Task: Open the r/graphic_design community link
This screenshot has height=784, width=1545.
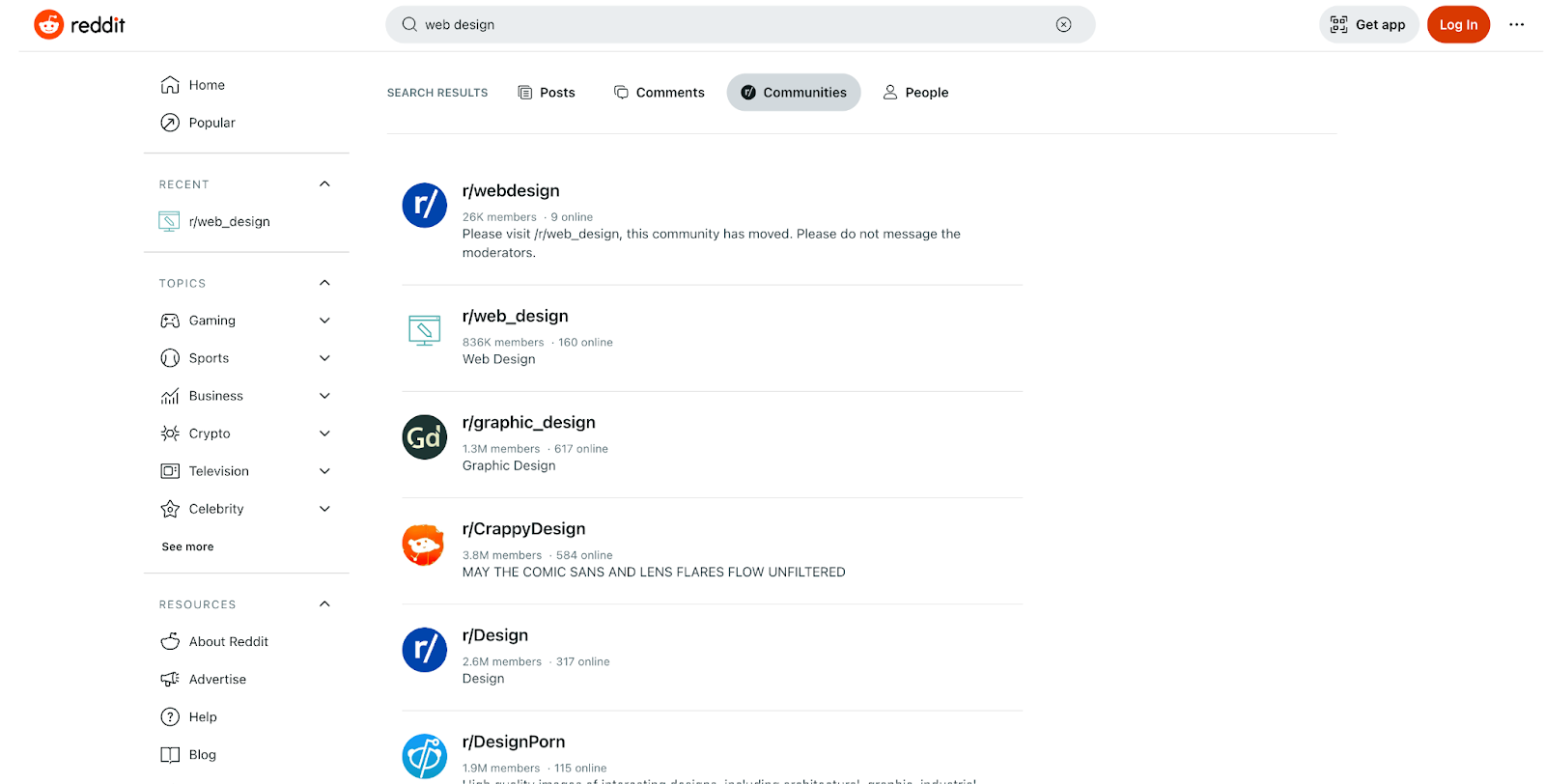Action: pos(529,423)
